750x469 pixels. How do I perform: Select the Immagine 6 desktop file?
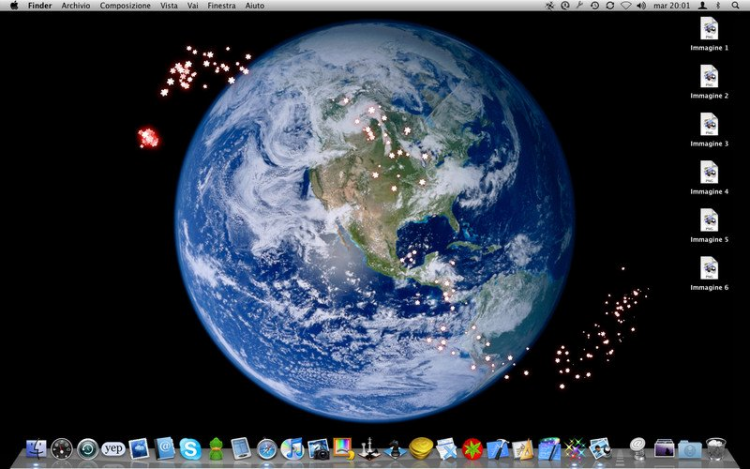[x=709, y=273]
